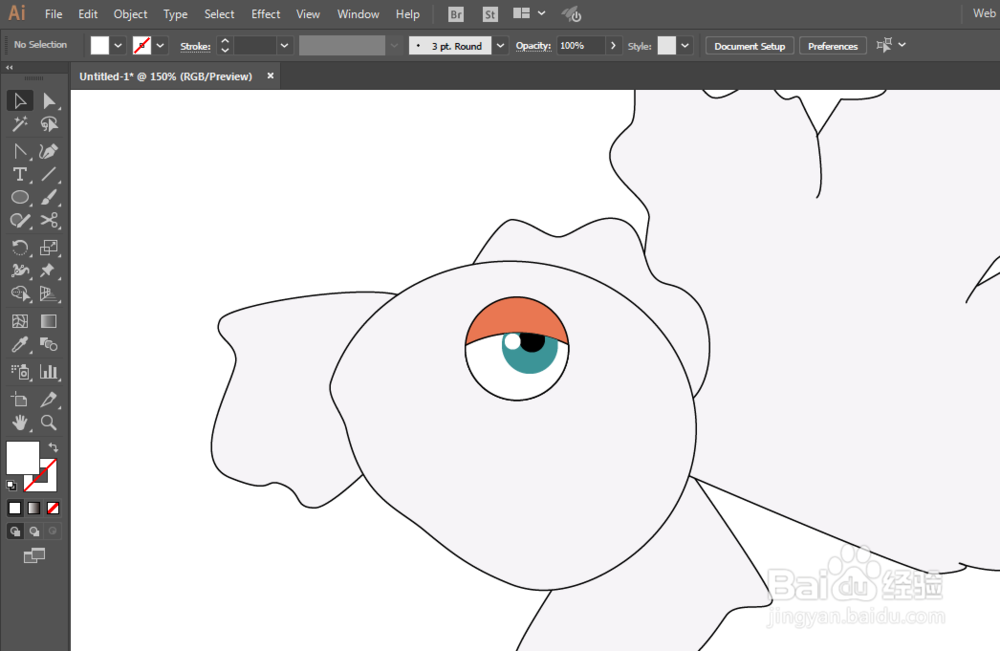Click the Document Setup button

[749, 46]
